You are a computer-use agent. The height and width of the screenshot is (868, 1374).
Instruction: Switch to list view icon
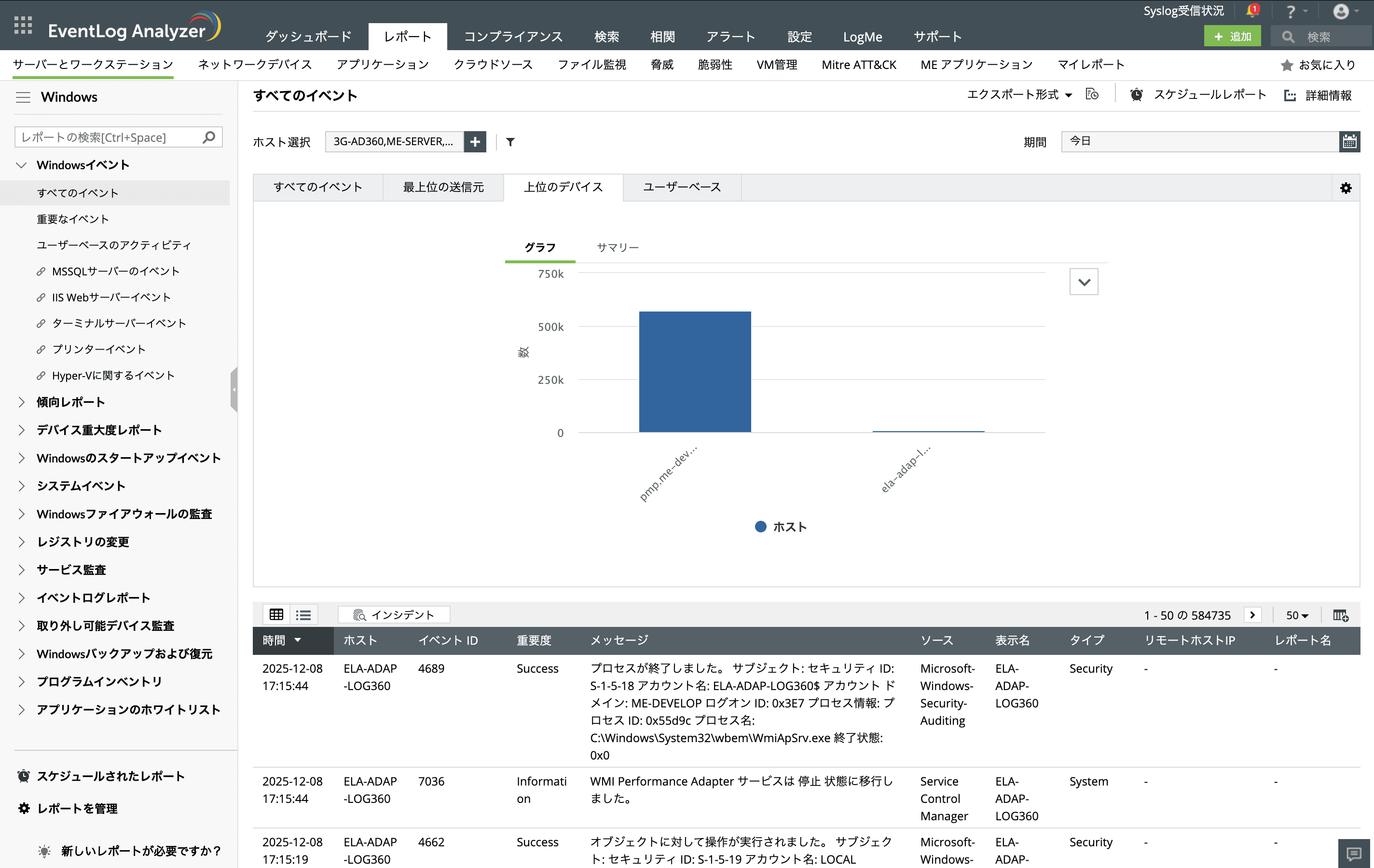click(x=303, y=615)
